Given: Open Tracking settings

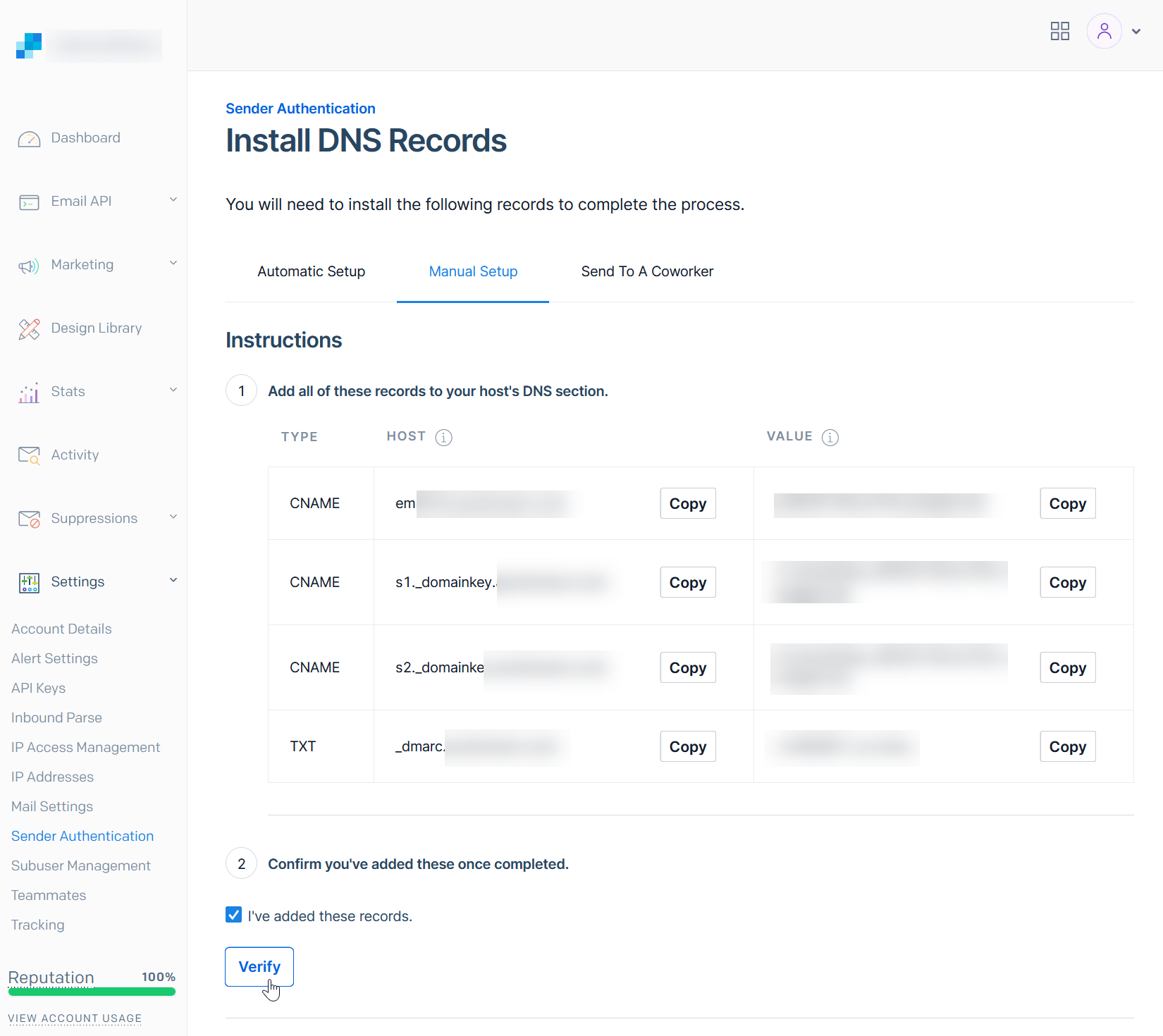Looking at the screenshot, I should point(37,925).
